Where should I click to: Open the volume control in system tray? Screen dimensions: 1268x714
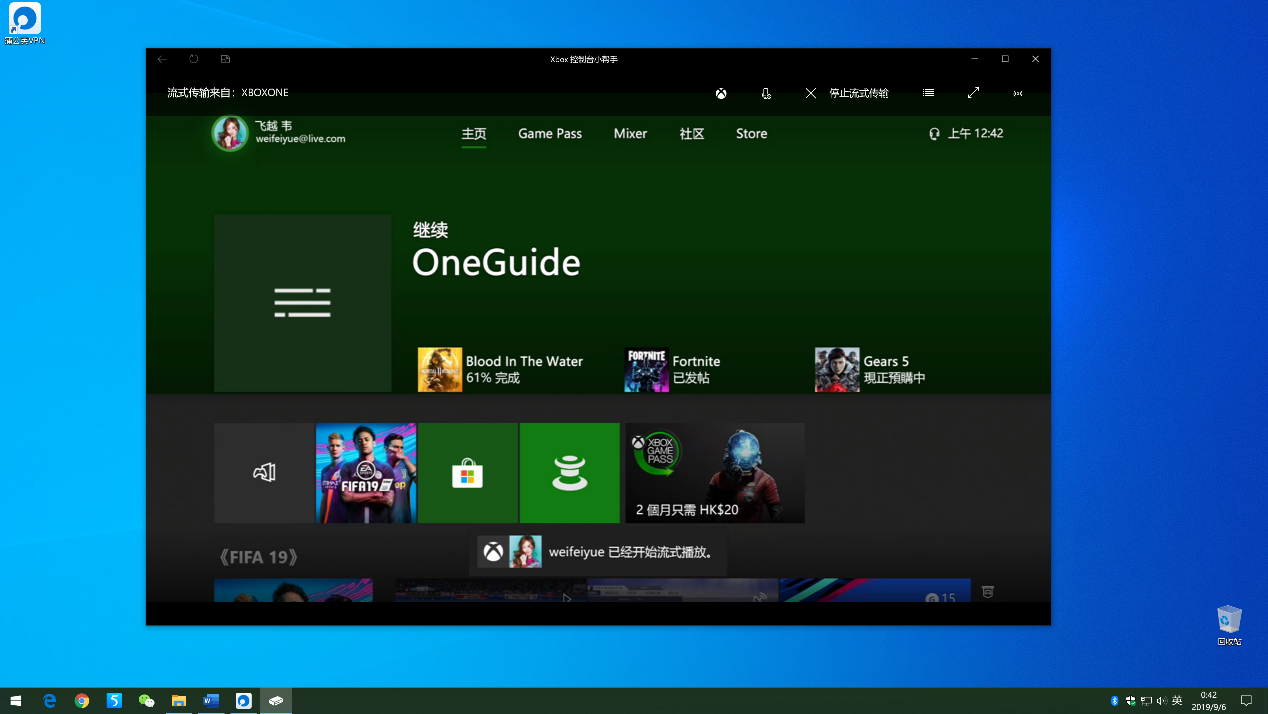pos(1162,701)
